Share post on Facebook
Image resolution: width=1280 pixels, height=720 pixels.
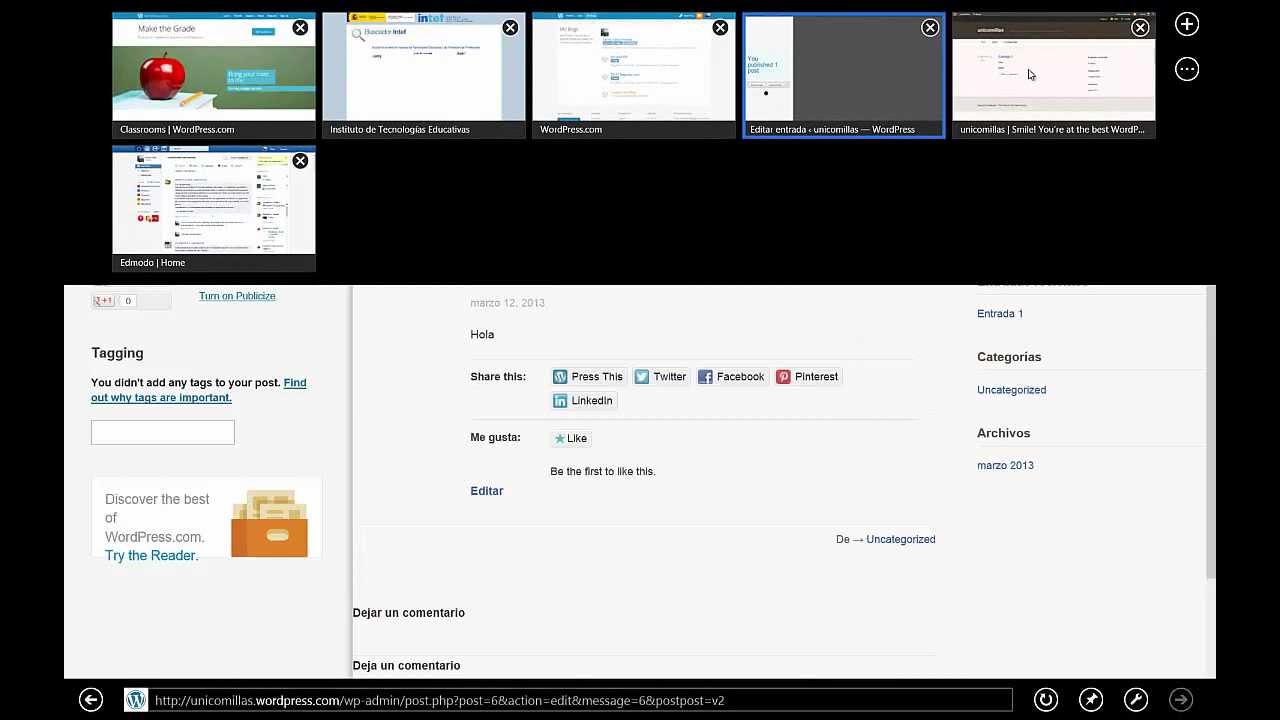(x=731, y=377)
